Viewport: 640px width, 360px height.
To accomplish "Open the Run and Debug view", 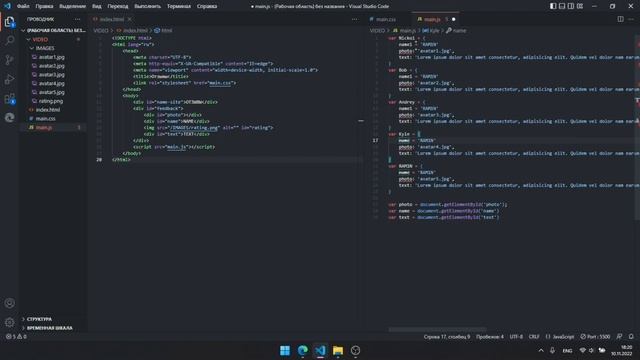I will 9,79.
